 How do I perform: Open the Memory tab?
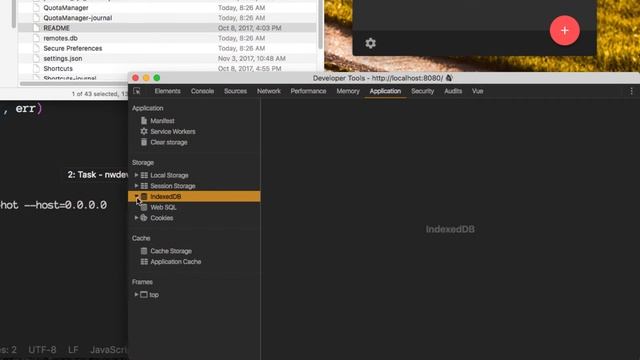(x=348, y=91)
